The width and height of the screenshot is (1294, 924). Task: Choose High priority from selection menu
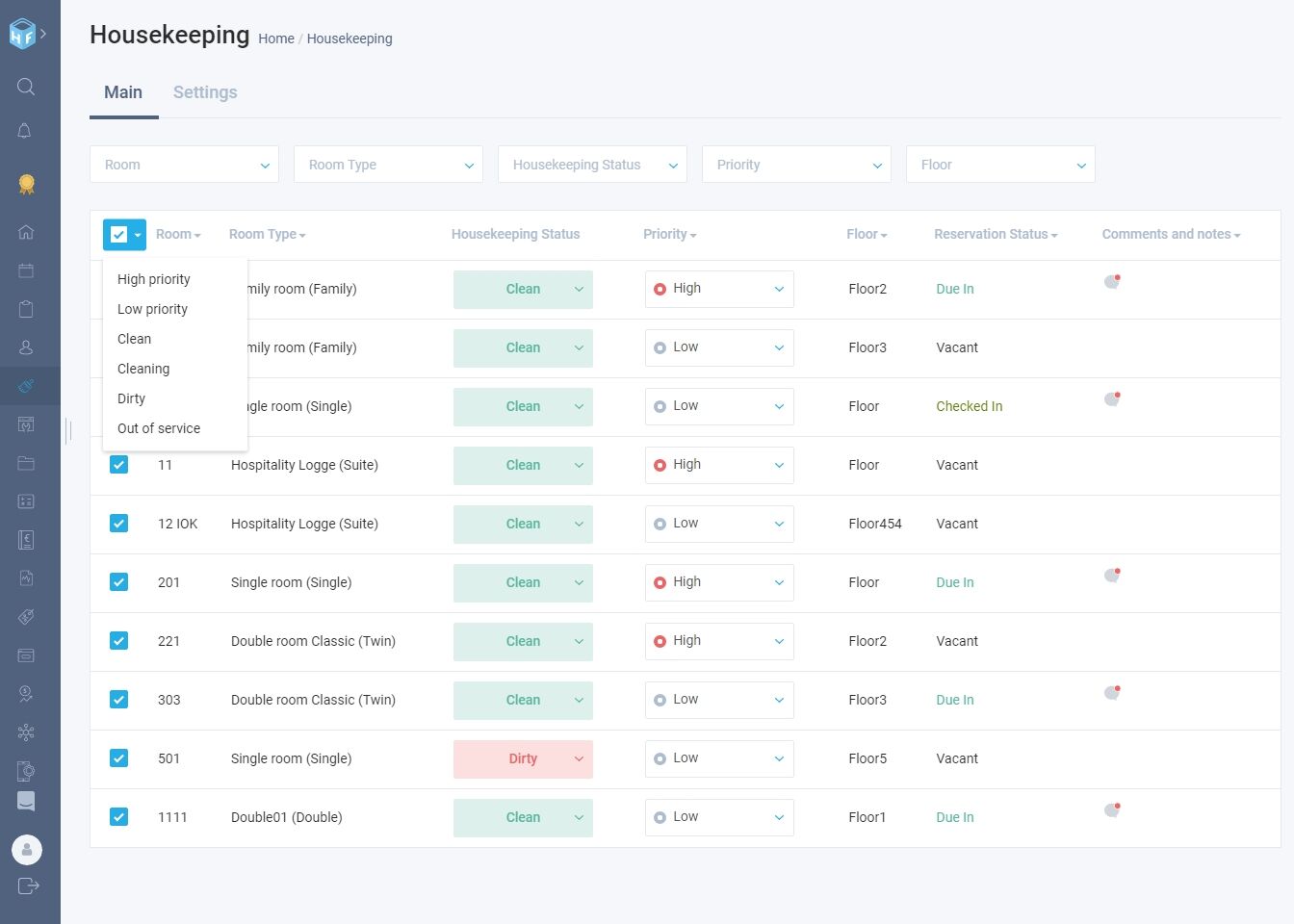tap(154, 279)
